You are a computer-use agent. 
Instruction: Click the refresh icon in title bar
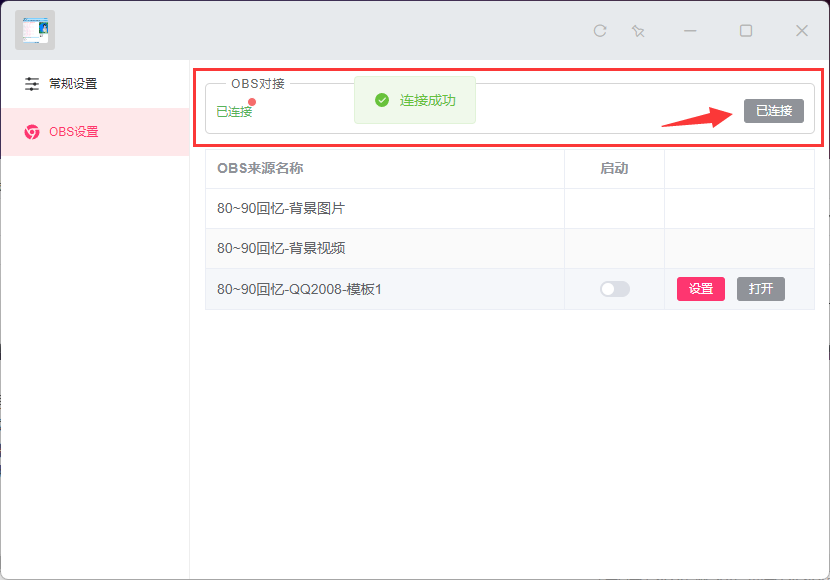(600, 31)
